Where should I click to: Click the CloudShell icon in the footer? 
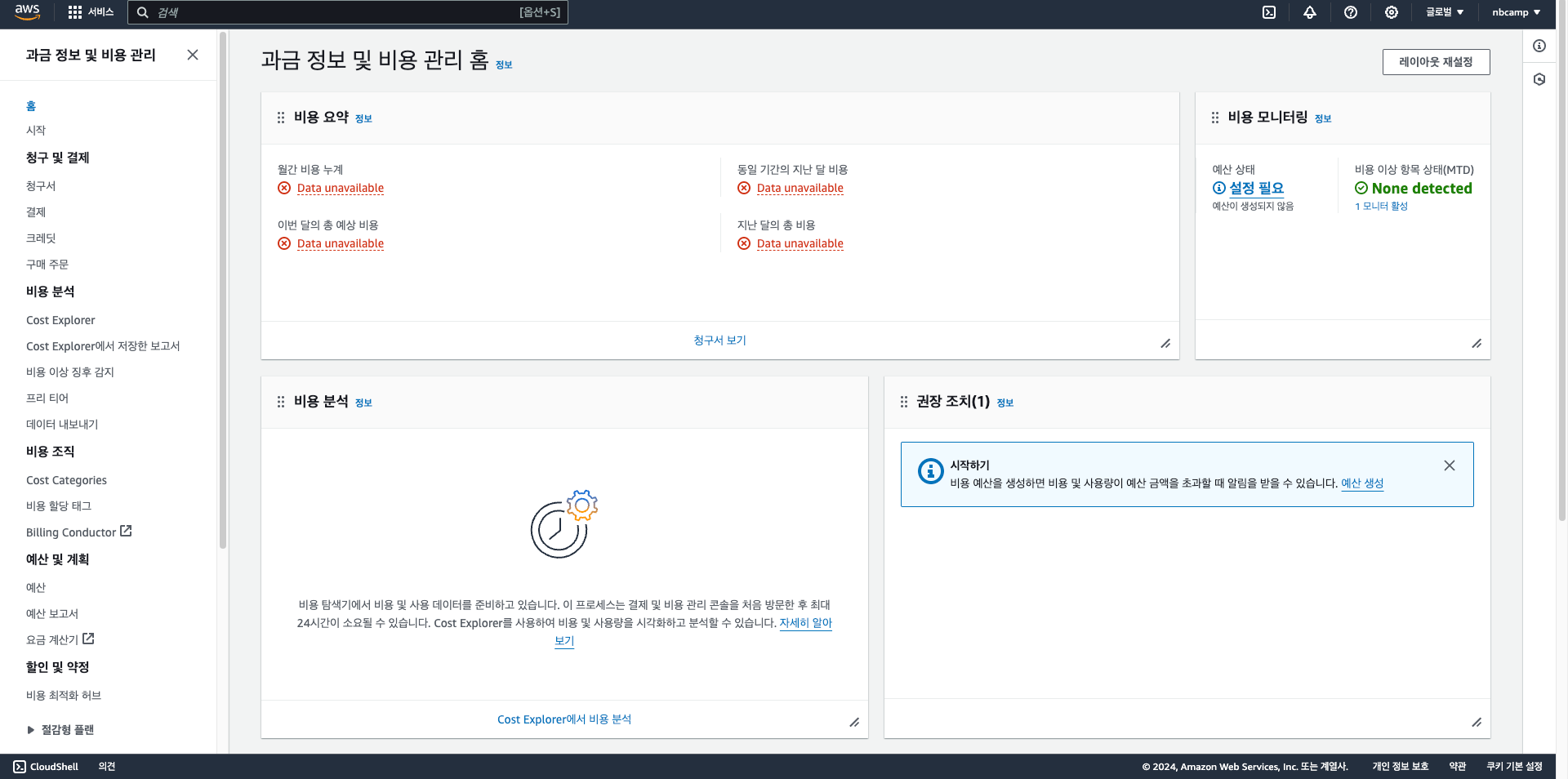coord(20,767)
